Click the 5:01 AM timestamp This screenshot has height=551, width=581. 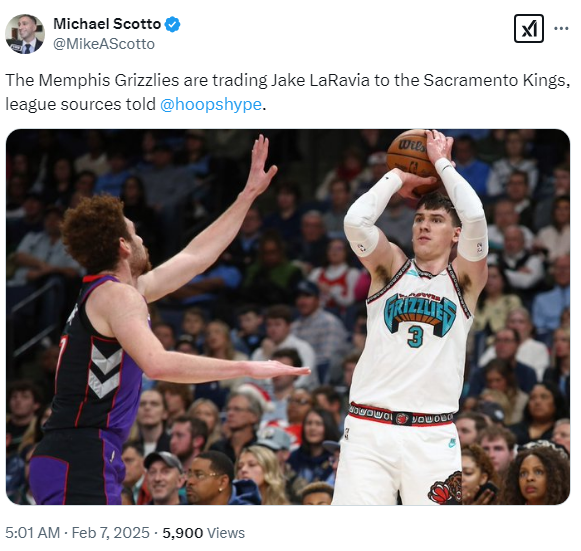(33, 532)
